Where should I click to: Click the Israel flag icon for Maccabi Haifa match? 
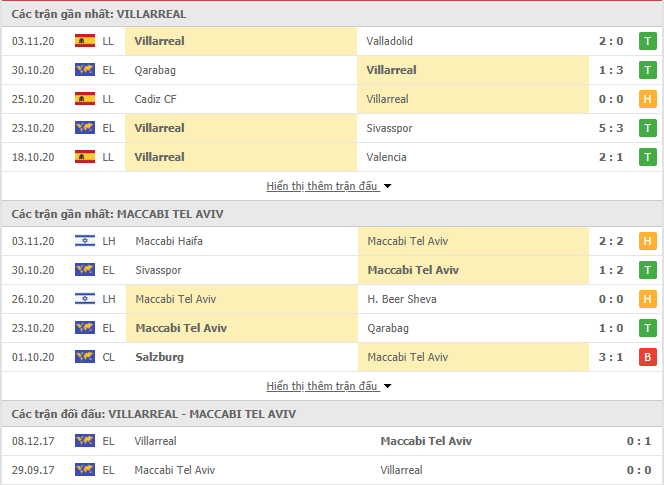[85, 241]
